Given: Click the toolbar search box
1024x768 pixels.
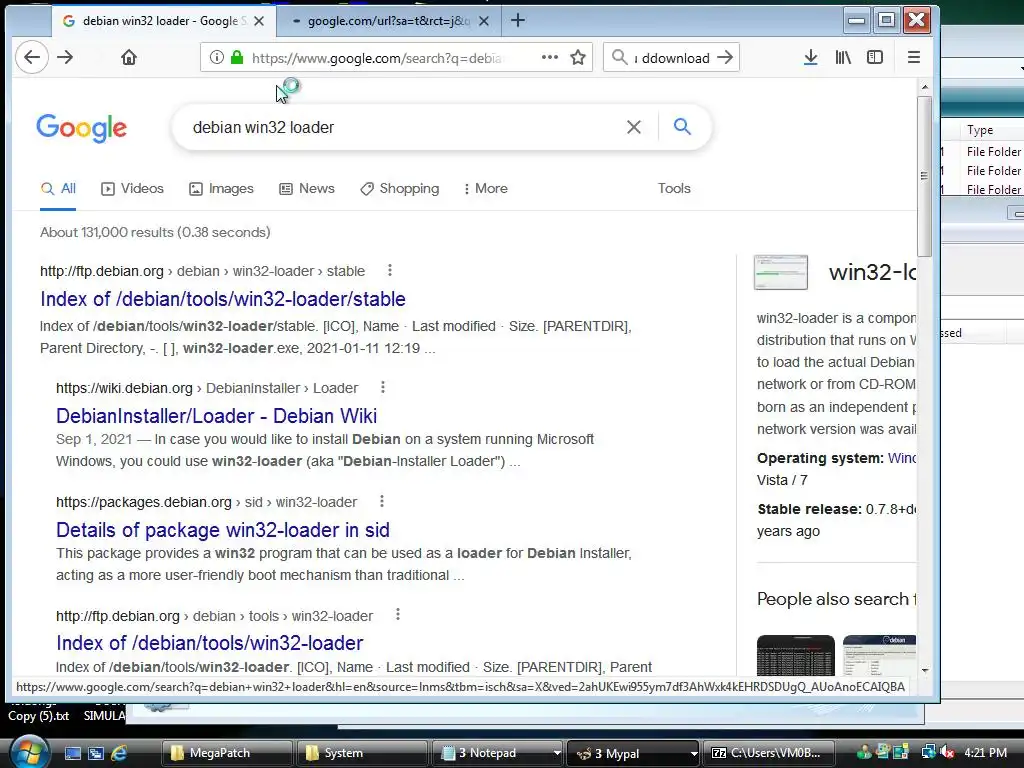Looking at the screenshot, I should point(673,58).
